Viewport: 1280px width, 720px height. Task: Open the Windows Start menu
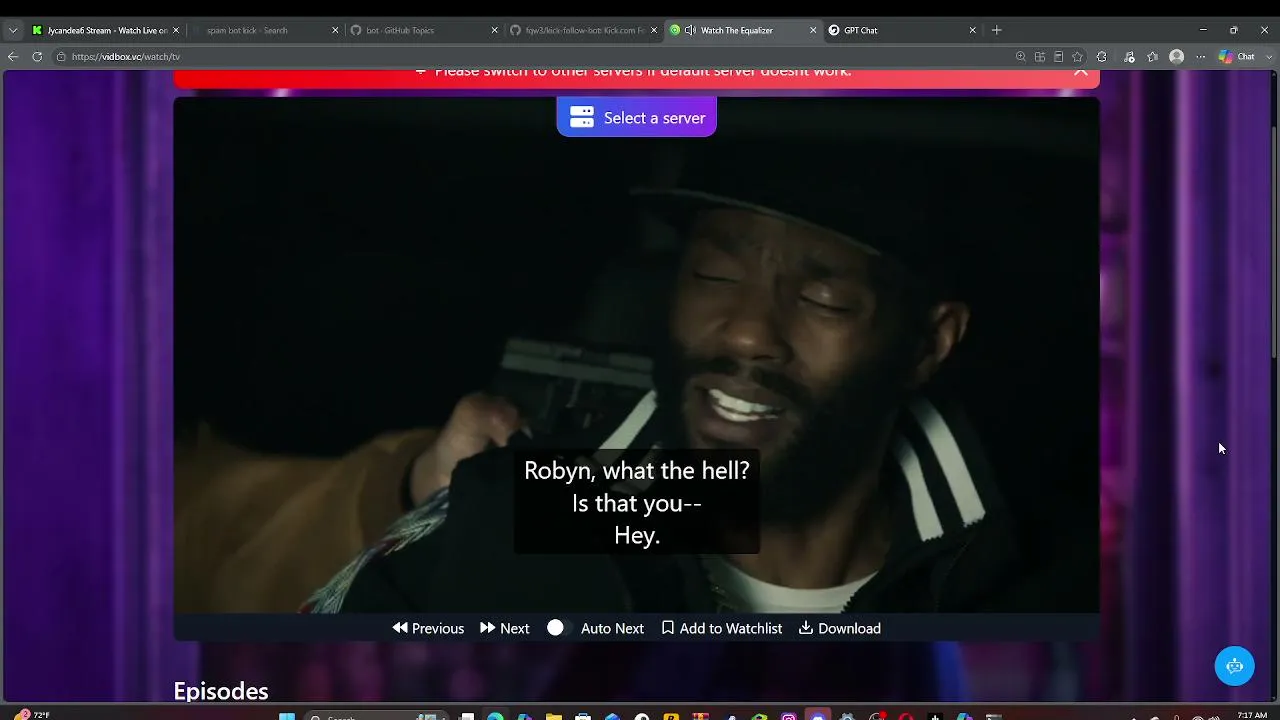point(287,716)
